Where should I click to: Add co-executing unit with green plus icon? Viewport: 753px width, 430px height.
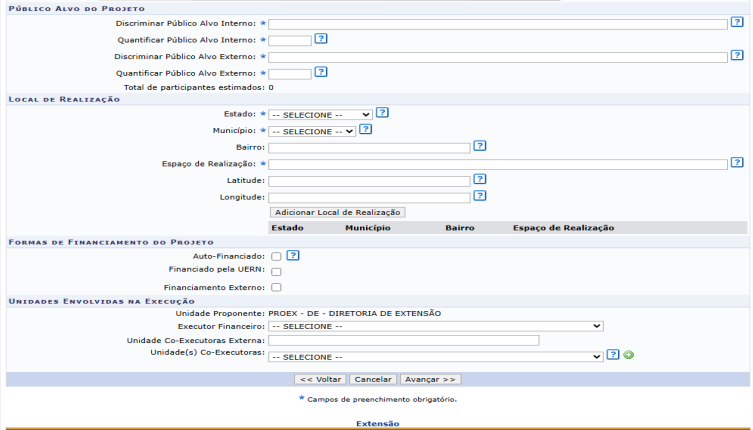point(629,355)
